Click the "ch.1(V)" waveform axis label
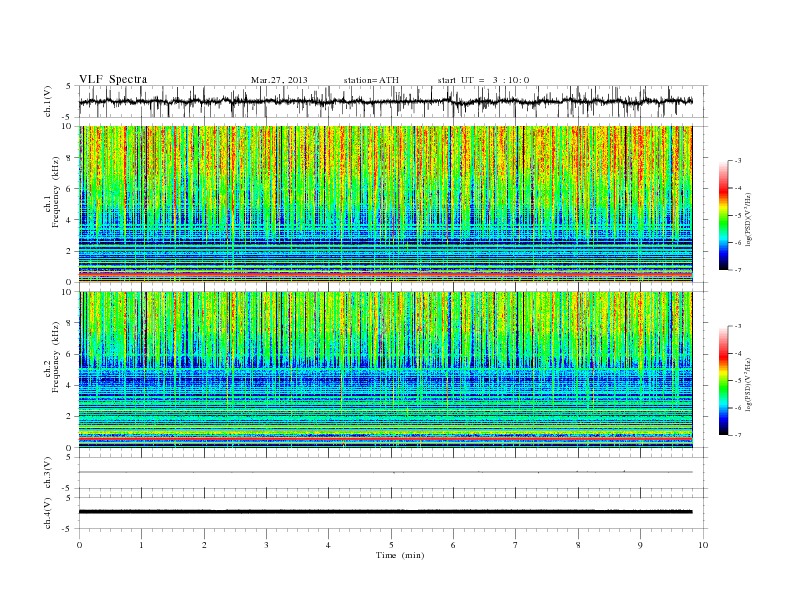 click(x=48, y=101)
